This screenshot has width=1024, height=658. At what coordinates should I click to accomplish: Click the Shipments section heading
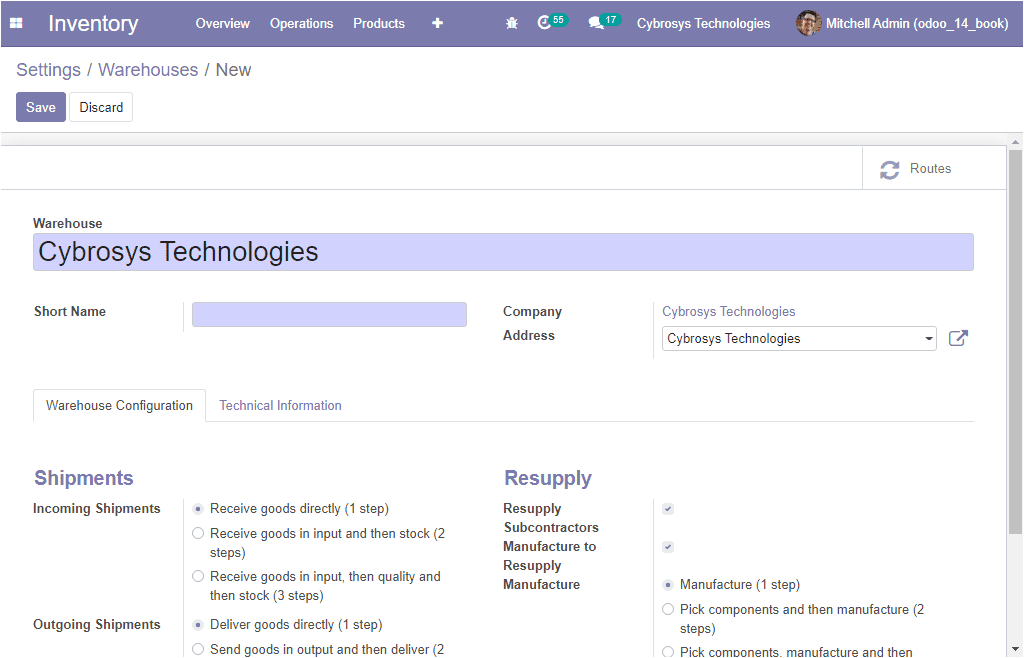click(84, 478)
